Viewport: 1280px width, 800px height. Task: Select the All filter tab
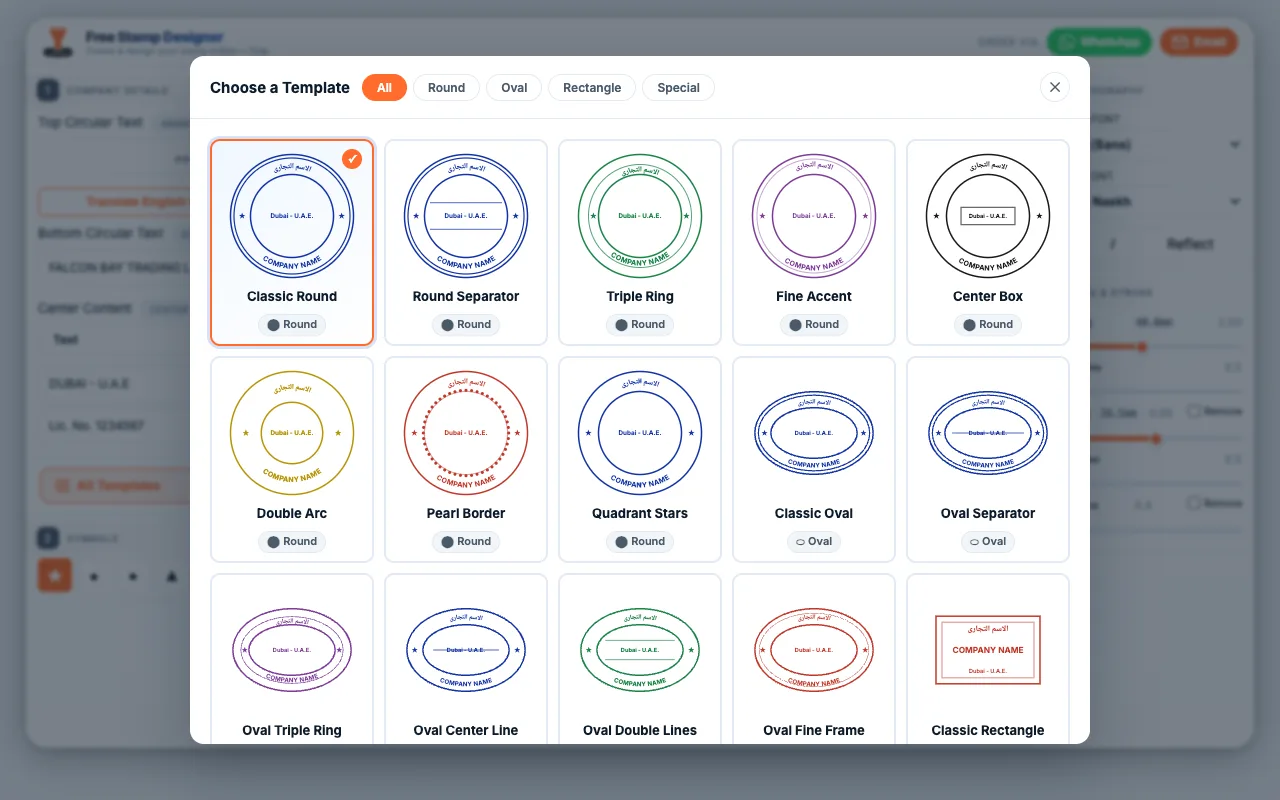click(384, 87)
